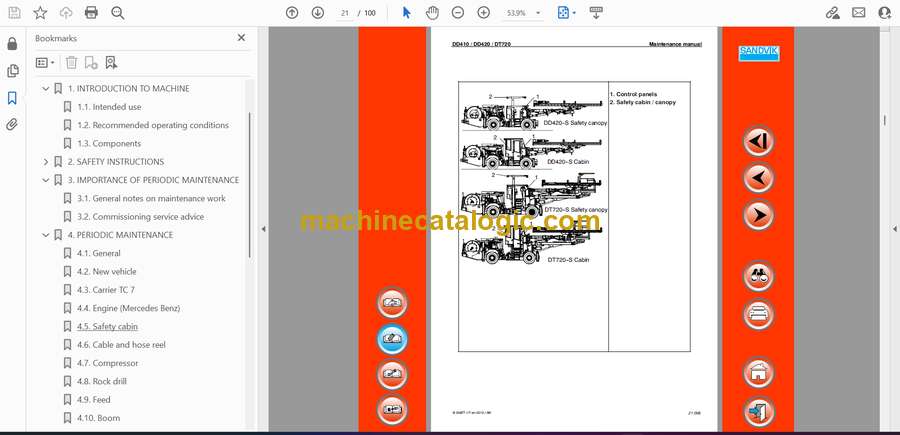The height and width of the screenshot is (435, 900).
Task: Select 2. SAFETY INSTRUCTIONS bookmark text
Action: [116, 162]
